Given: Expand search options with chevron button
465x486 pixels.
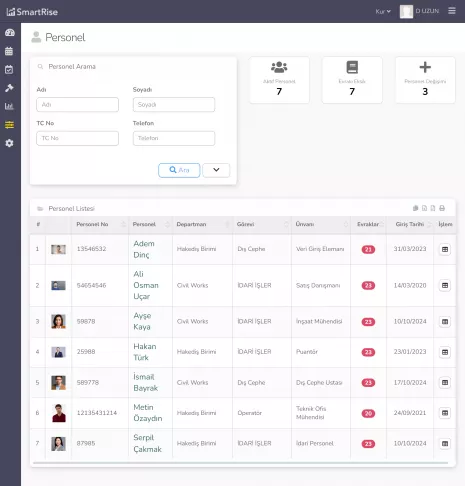Looking at the screenshot, I should pyautogui.click(x=216, y=170).
